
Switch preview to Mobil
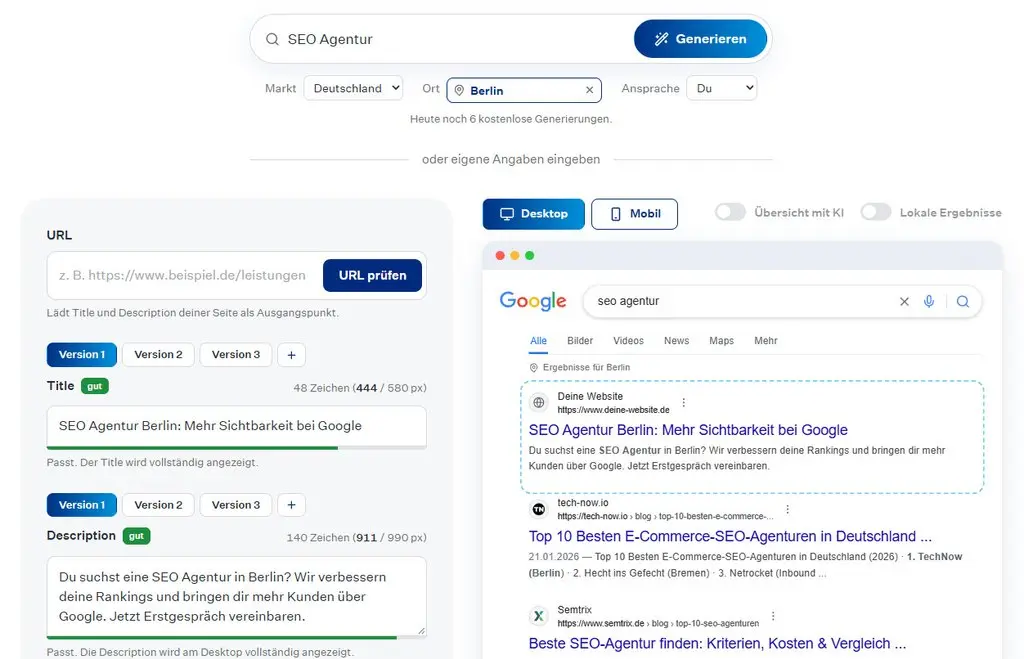pyautogui.click(x=634, y=214)
